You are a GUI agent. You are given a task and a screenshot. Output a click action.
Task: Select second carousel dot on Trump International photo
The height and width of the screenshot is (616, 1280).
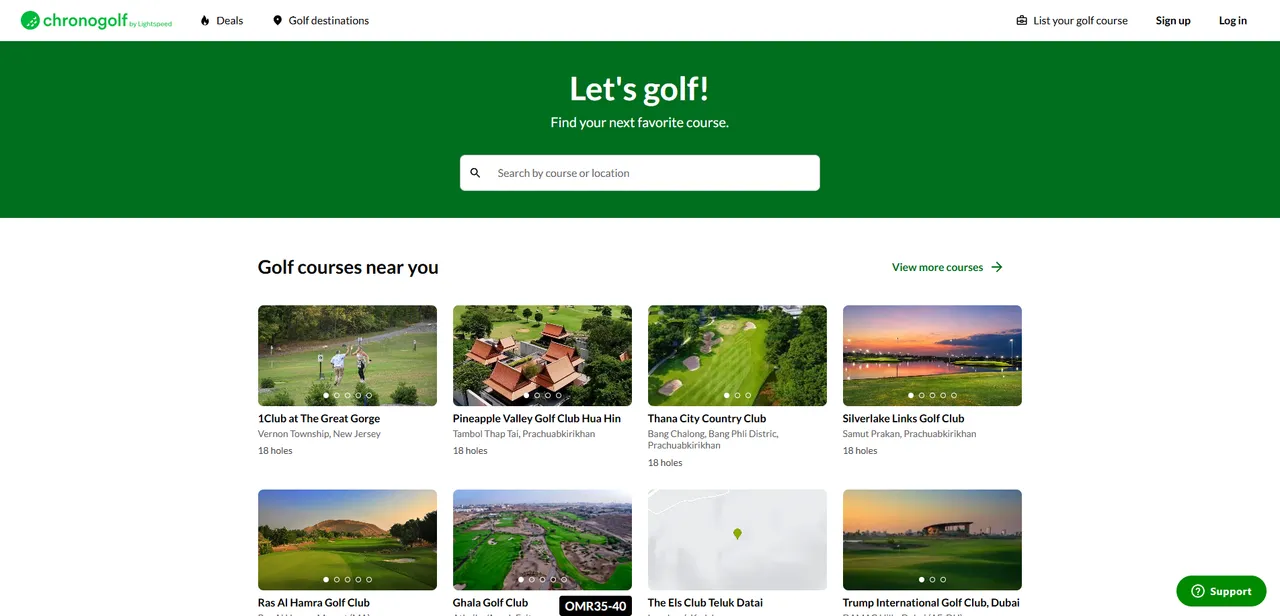tap(932, 579)
